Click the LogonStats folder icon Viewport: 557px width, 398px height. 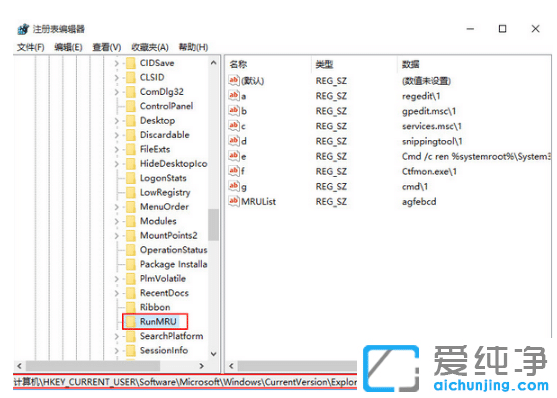tap(131, 178)
